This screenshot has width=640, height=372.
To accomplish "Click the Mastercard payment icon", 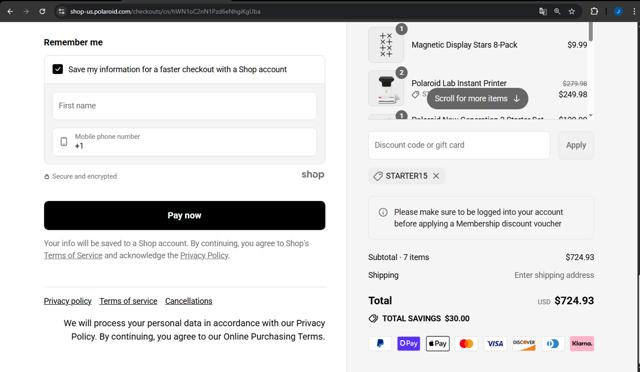I will [466, 344].
